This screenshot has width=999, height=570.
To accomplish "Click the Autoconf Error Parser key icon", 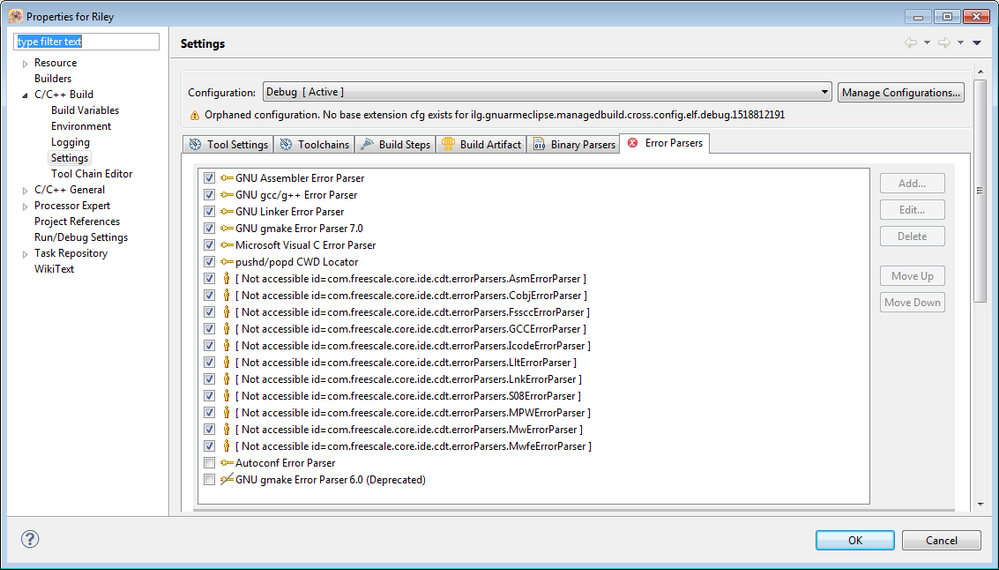I will click(x=227, y=463).
